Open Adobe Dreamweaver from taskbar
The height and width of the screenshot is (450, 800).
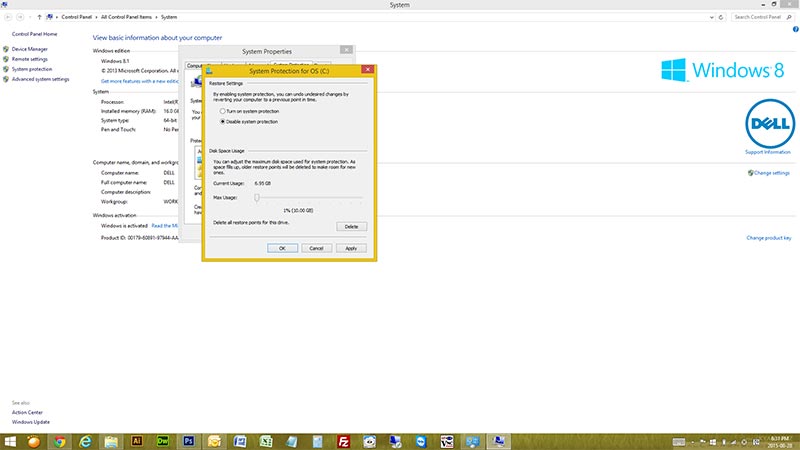click(x=163, y=441)
